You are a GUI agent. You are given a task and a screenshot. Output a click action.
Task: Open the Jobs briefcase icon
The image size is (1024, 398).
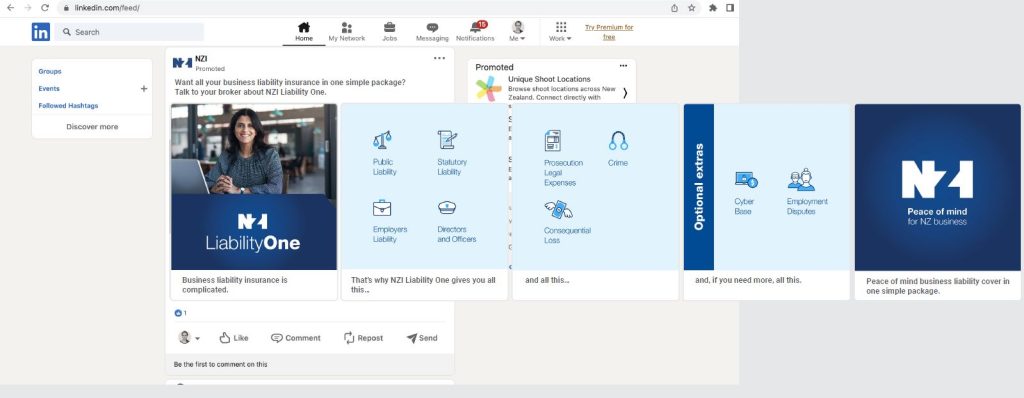389,27
